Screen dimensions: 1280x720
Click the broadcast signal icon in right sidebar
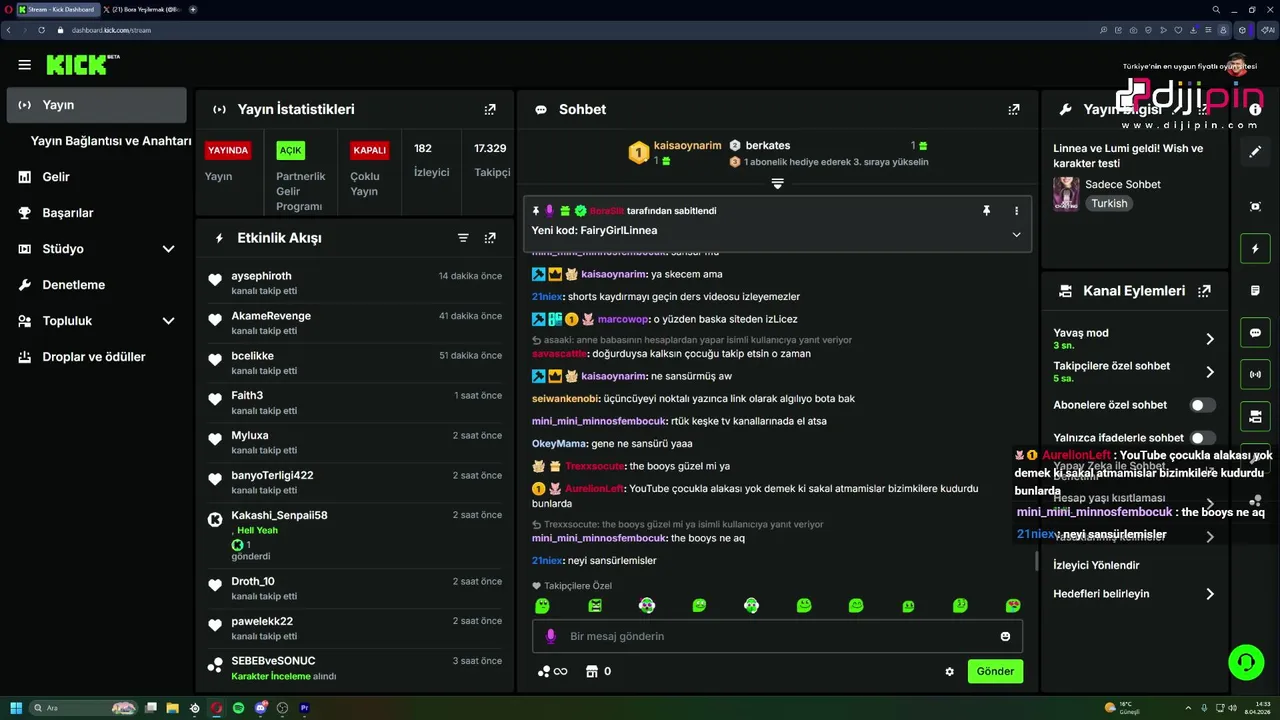tap(1255, 376)
